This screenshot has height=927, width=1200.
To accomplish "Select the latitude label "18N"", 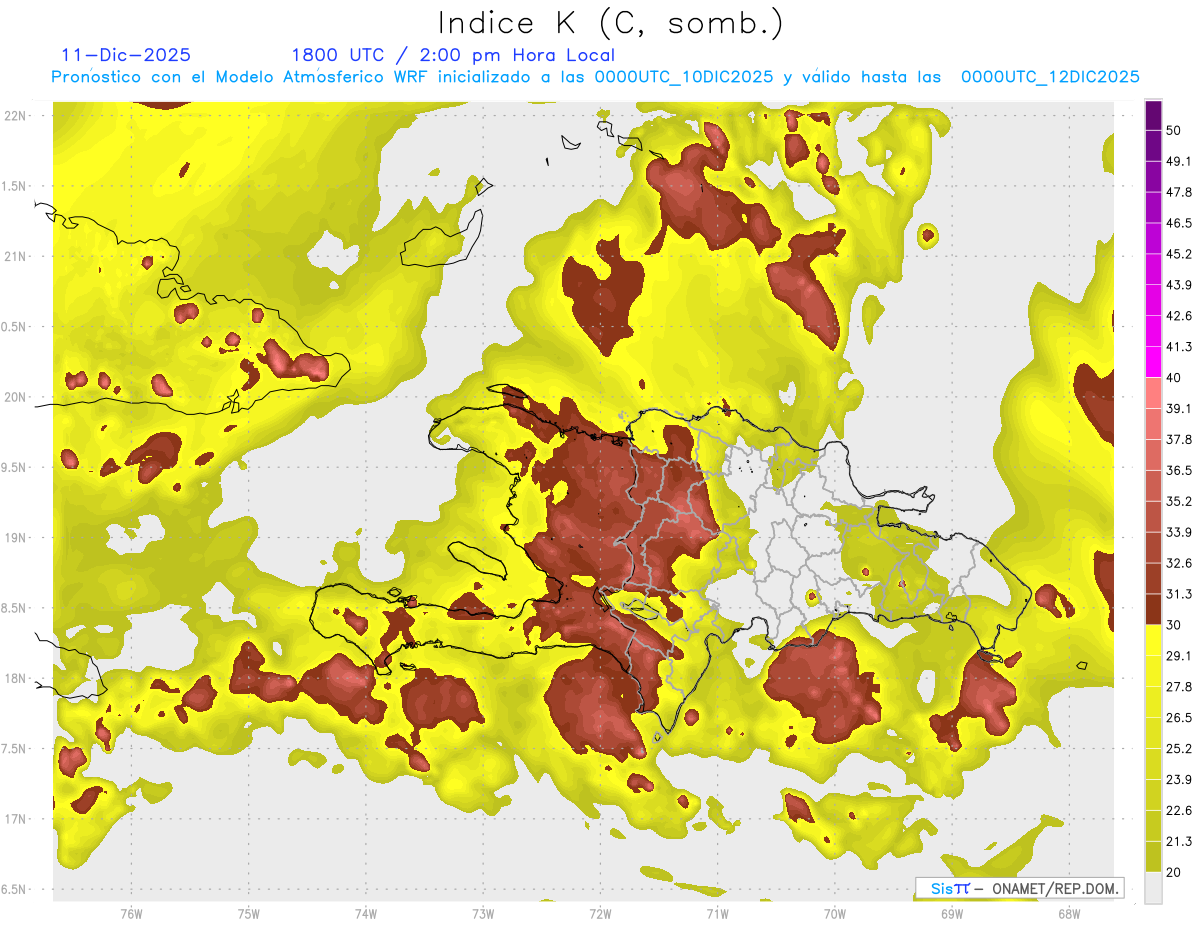I will point(16,679).
